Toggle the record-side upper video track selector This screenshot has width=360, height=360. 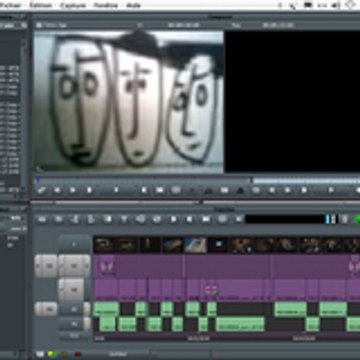coord(74,266)
